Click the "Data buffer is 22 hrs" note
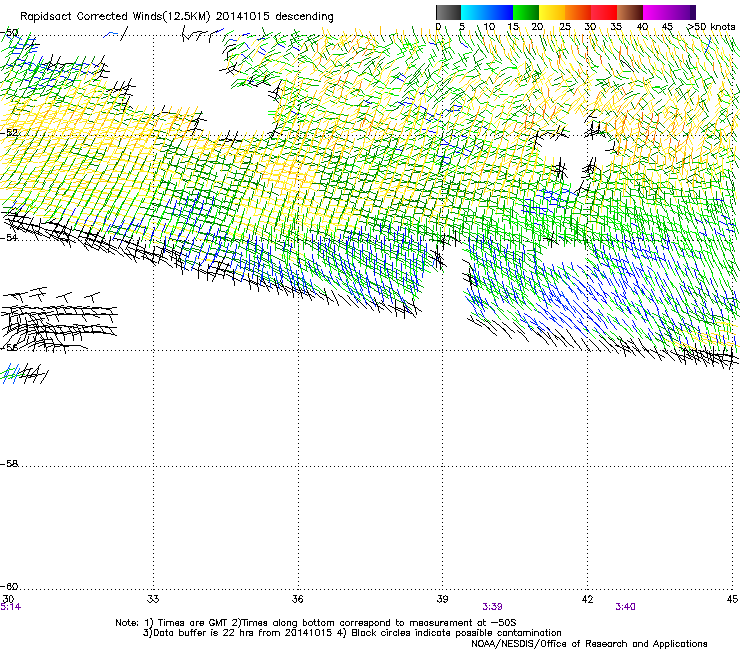 coord(352,633)
